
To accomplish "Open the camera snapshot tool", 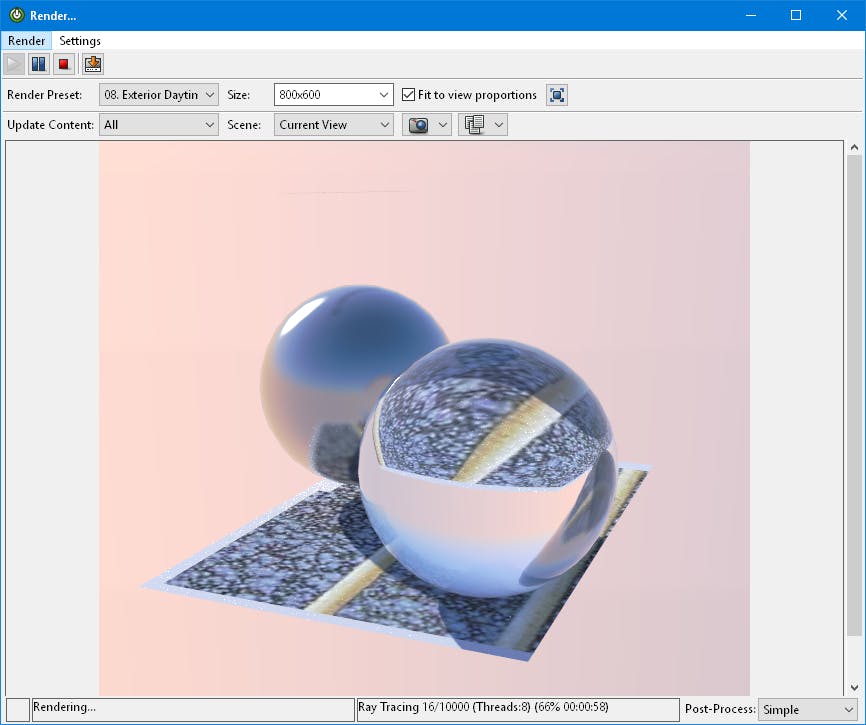I will tap(420, 124).
